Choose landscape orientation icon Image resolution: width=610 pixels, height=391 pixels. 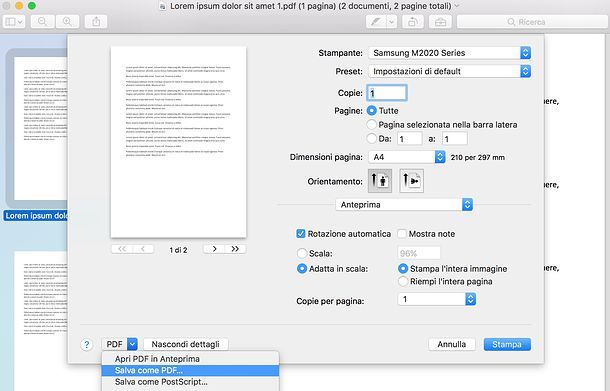[x=412, y=181]
